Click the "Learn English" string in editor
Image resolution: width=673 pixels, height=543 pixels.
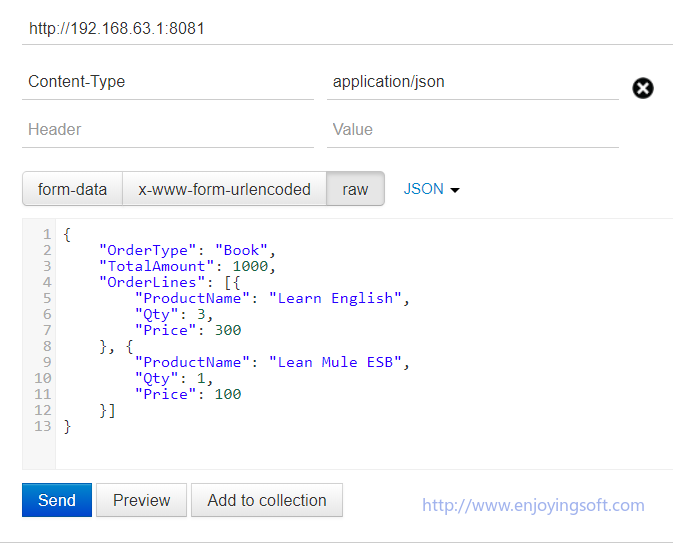coord(338,298)
